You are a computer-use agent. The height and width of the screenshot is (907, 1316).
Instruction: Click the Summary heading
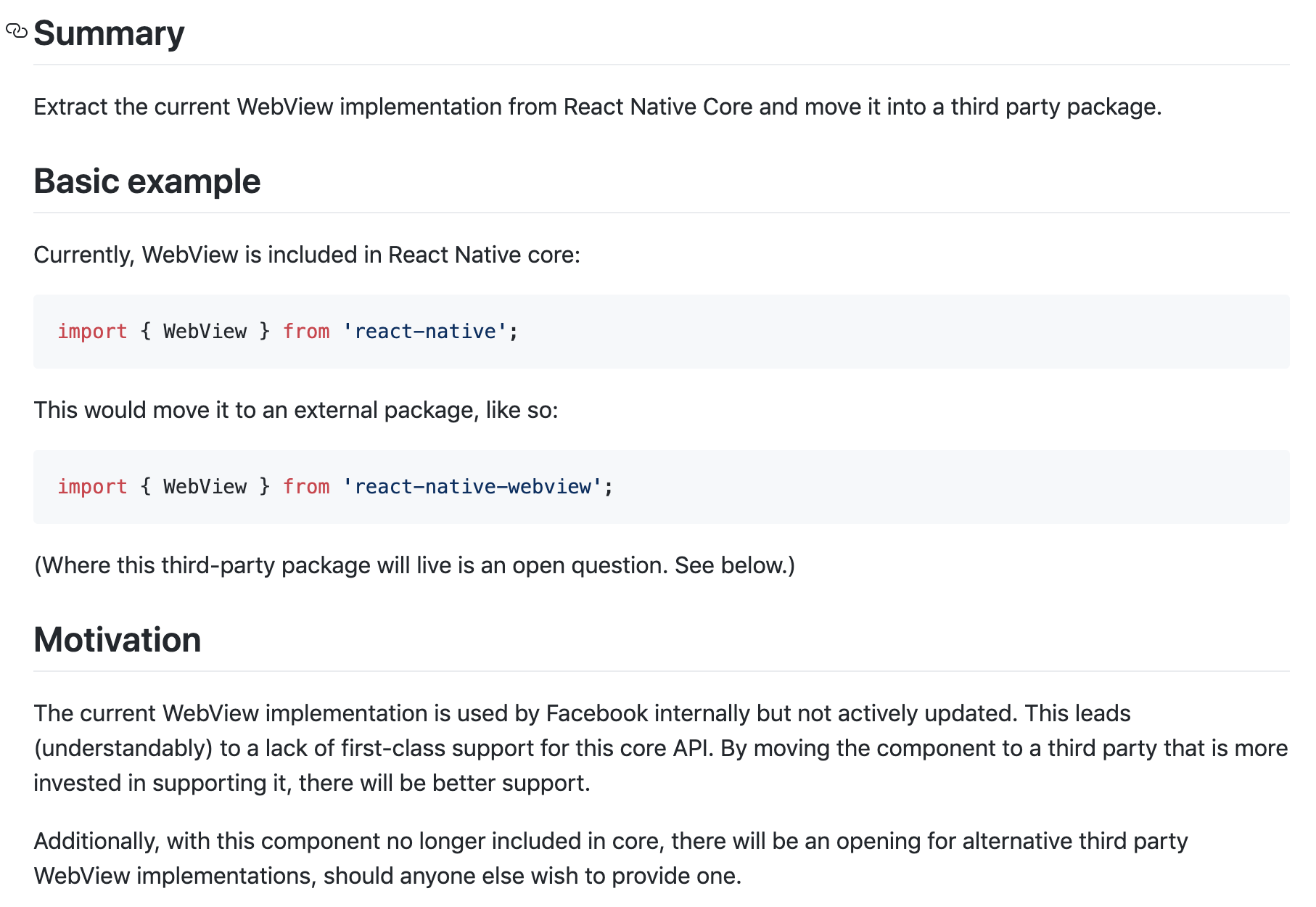coord(109,33)
